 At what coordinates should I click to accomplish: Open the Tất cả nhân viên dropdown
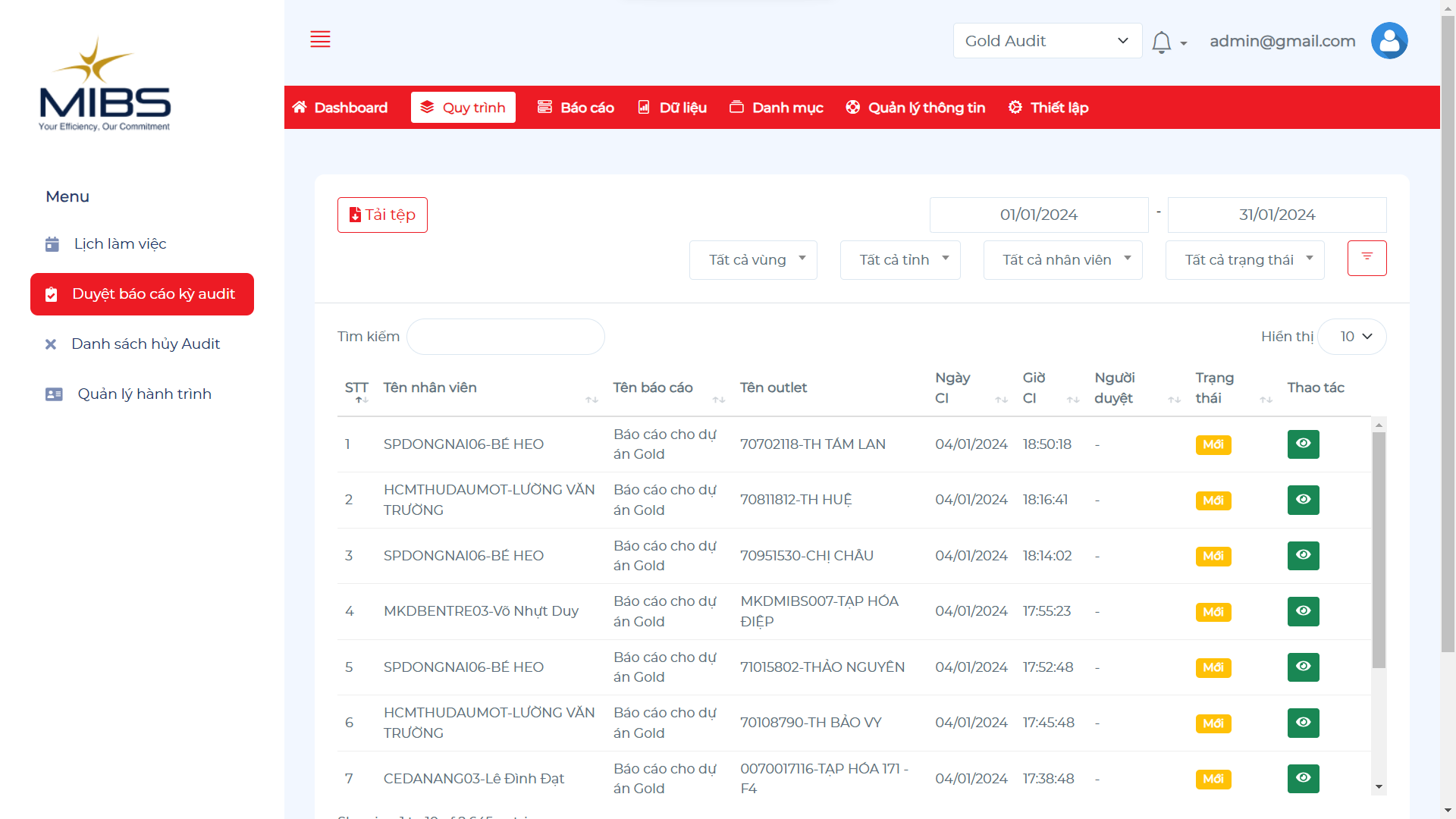1062,260
